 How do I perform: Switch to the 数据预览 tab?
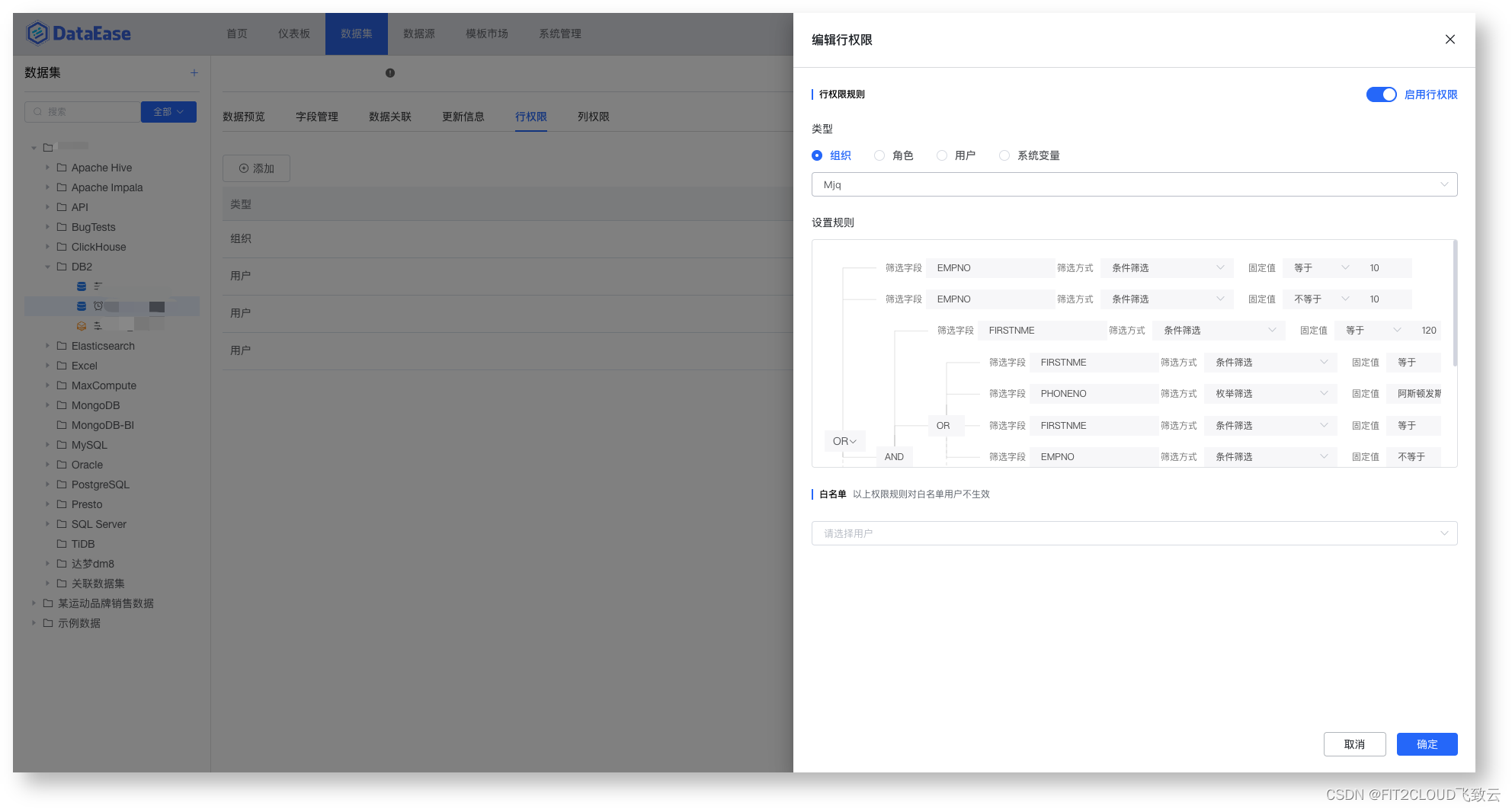point(244,117)
